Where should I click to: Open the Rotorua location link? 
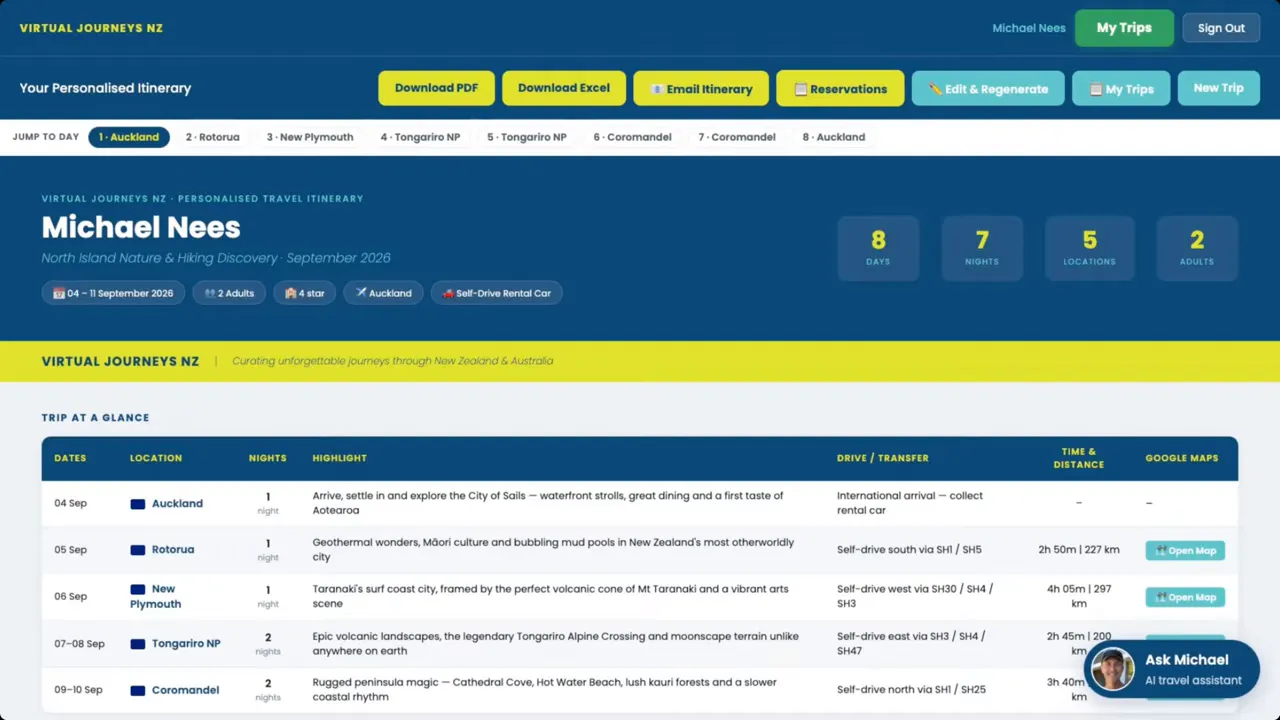coord(173,550)
